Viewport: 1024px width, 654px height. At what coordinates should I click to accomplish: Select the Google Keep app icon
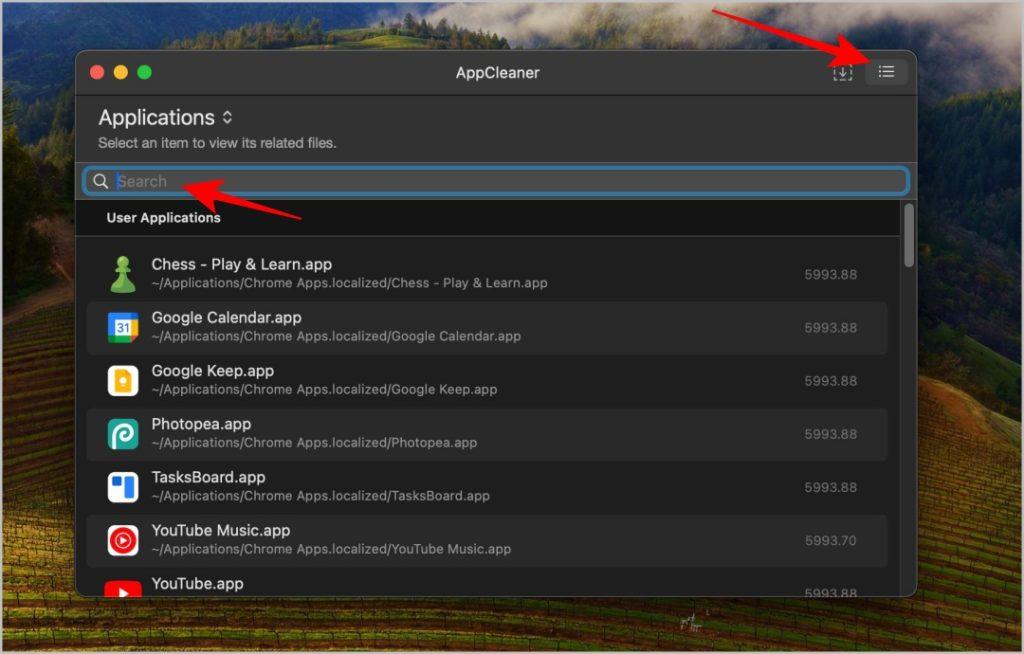tap(123, 381)
